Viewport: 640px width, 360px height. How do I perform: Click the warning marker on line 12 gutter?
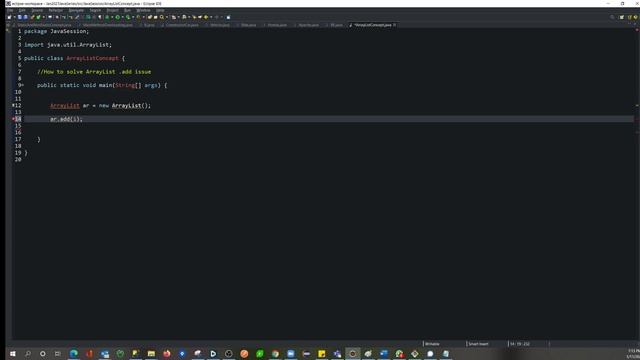[13, 105]
